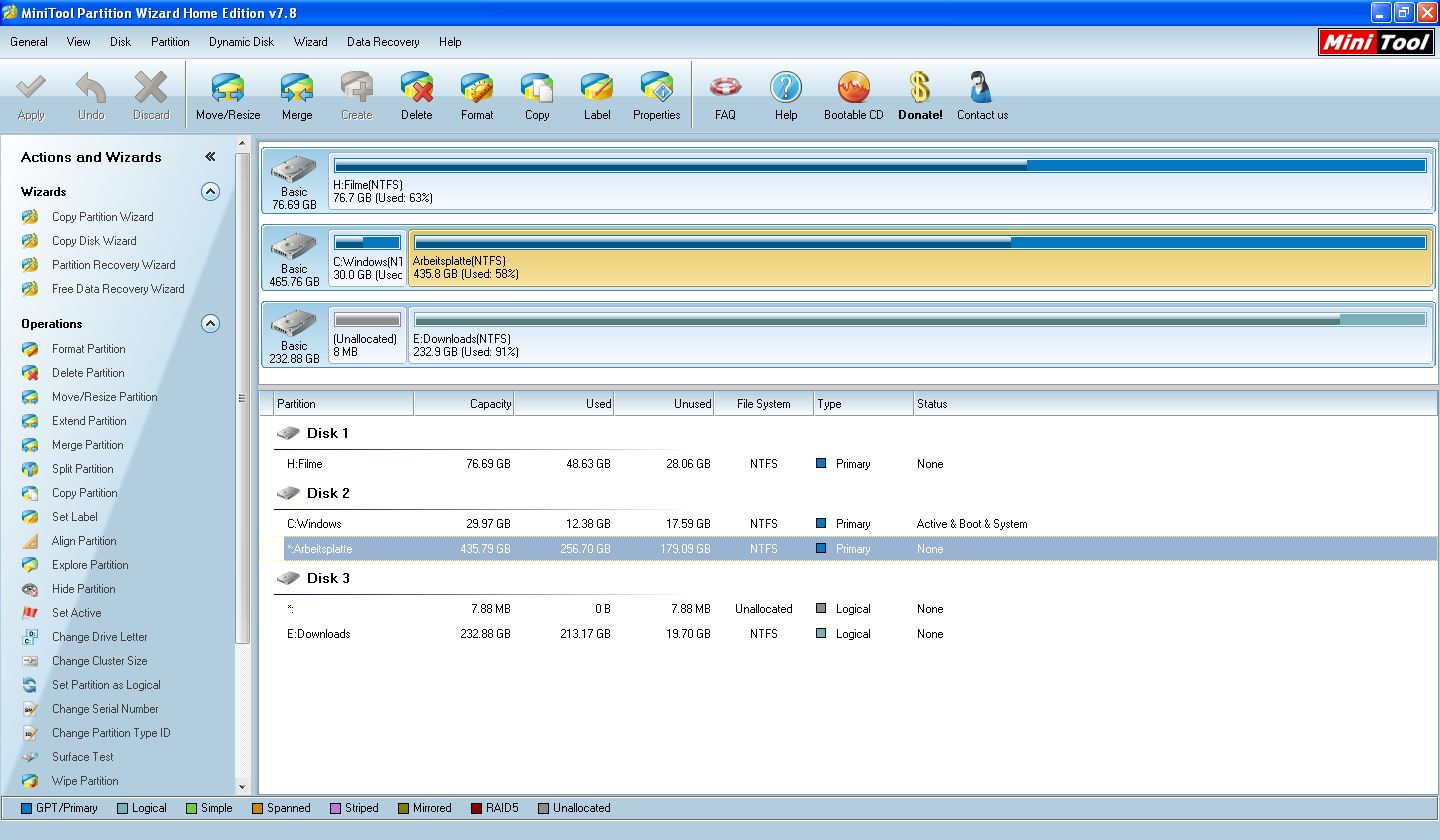Sort by File System column header
Screen dimensions: 1440x840
click(x=764, y=404)
